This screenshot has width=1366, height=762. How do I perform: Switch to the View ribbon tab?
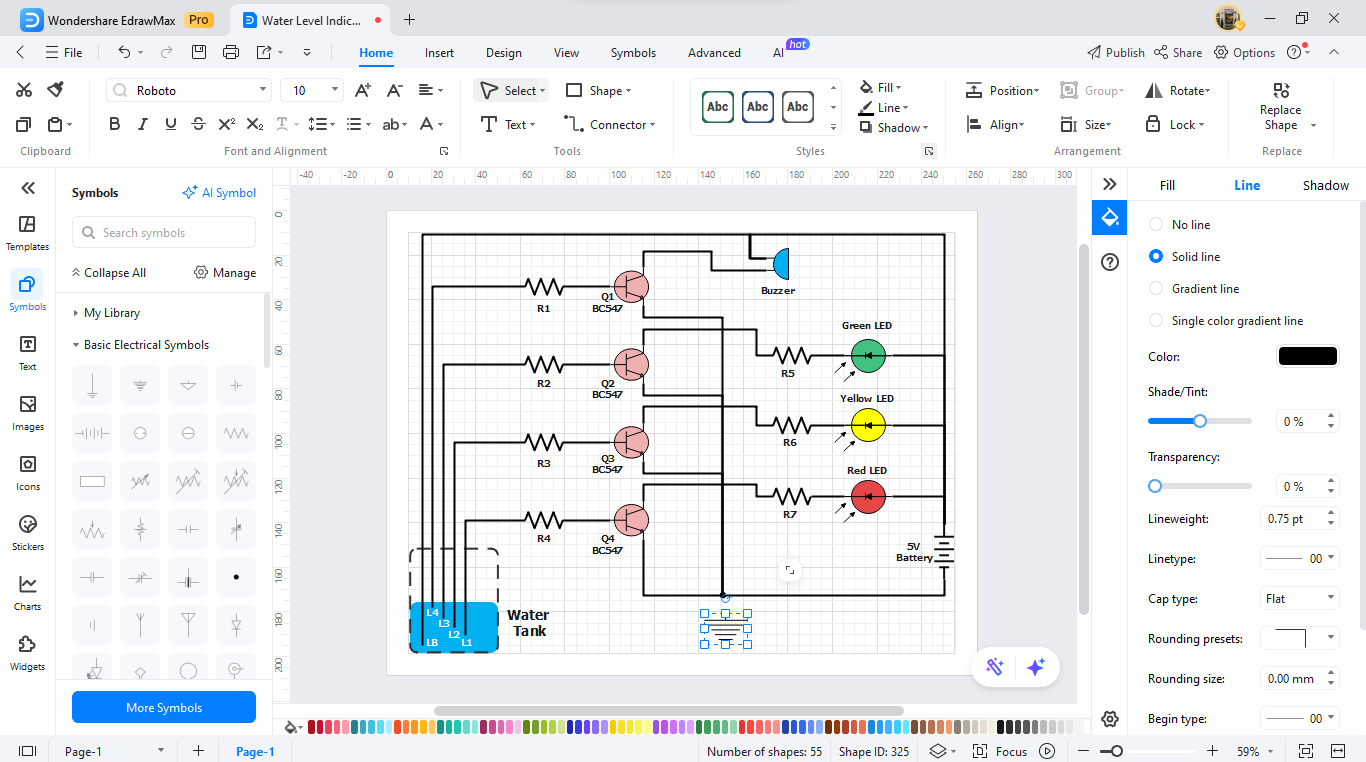click(566, 53)
